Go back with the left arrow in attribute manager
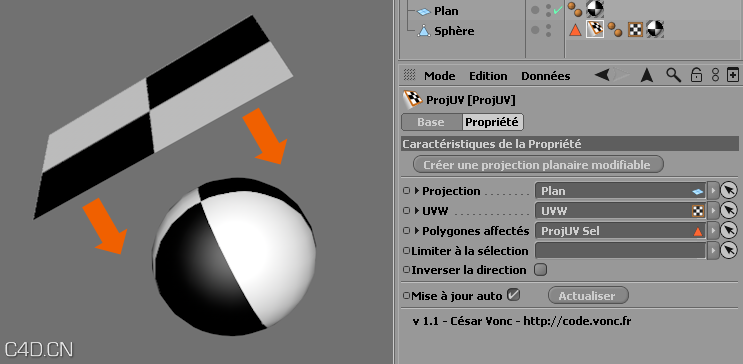This screenshot has width=743, height=364. 602,75
